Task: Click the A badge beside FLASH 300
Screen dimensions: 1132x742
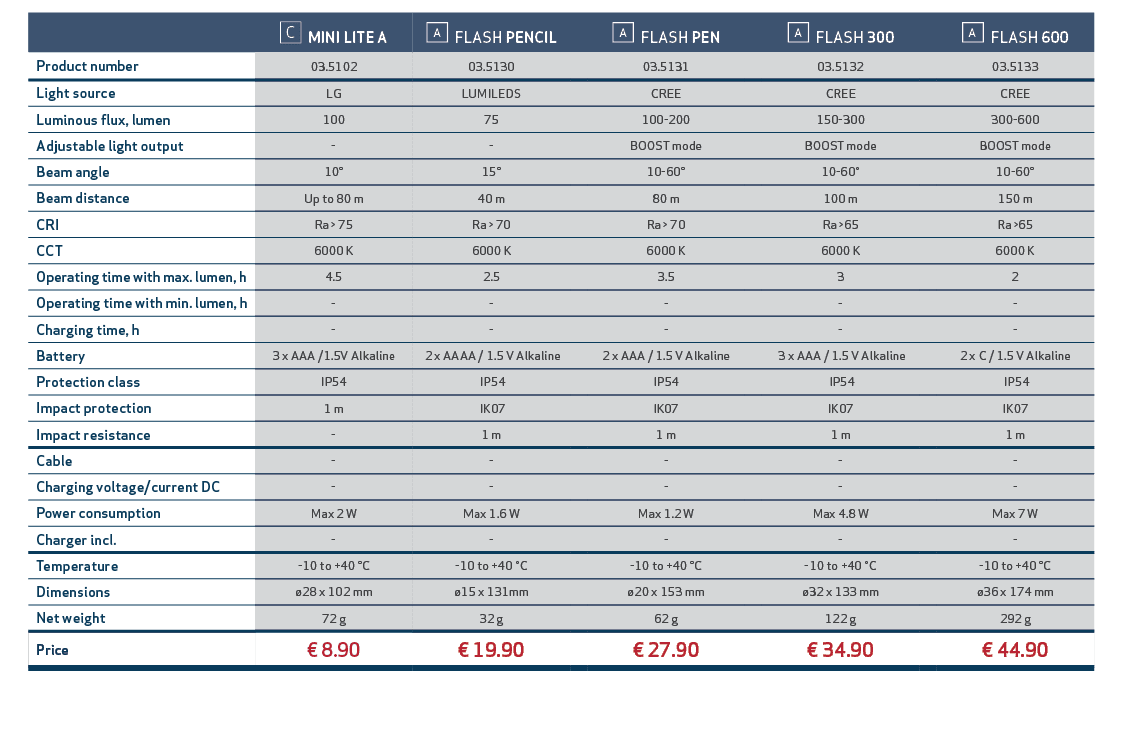Action: coord(797,33)
